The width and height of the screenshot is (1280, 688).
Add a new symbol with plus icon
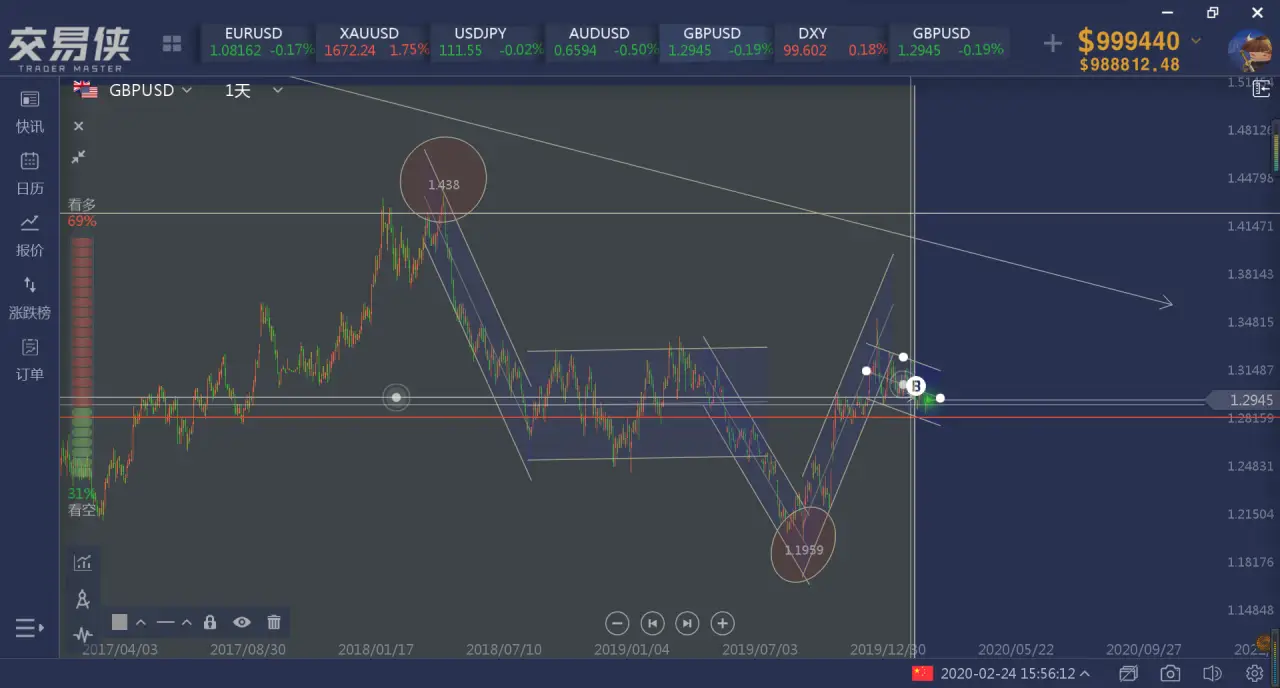1052,43
